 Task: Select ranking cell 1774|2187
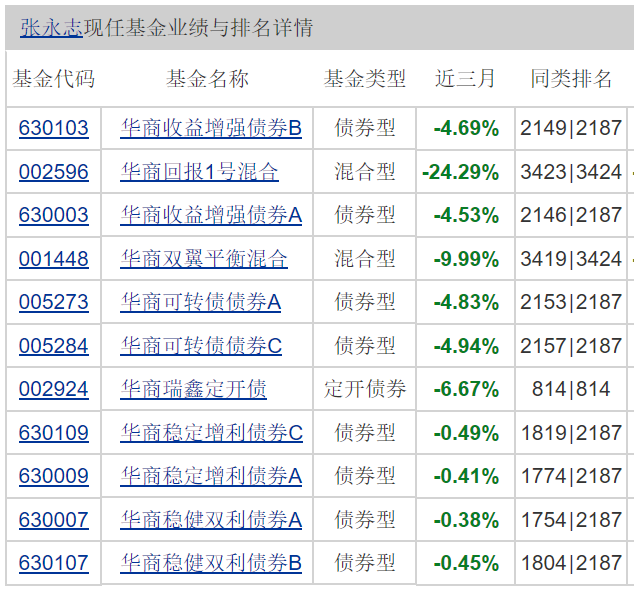tap(571, 476)
